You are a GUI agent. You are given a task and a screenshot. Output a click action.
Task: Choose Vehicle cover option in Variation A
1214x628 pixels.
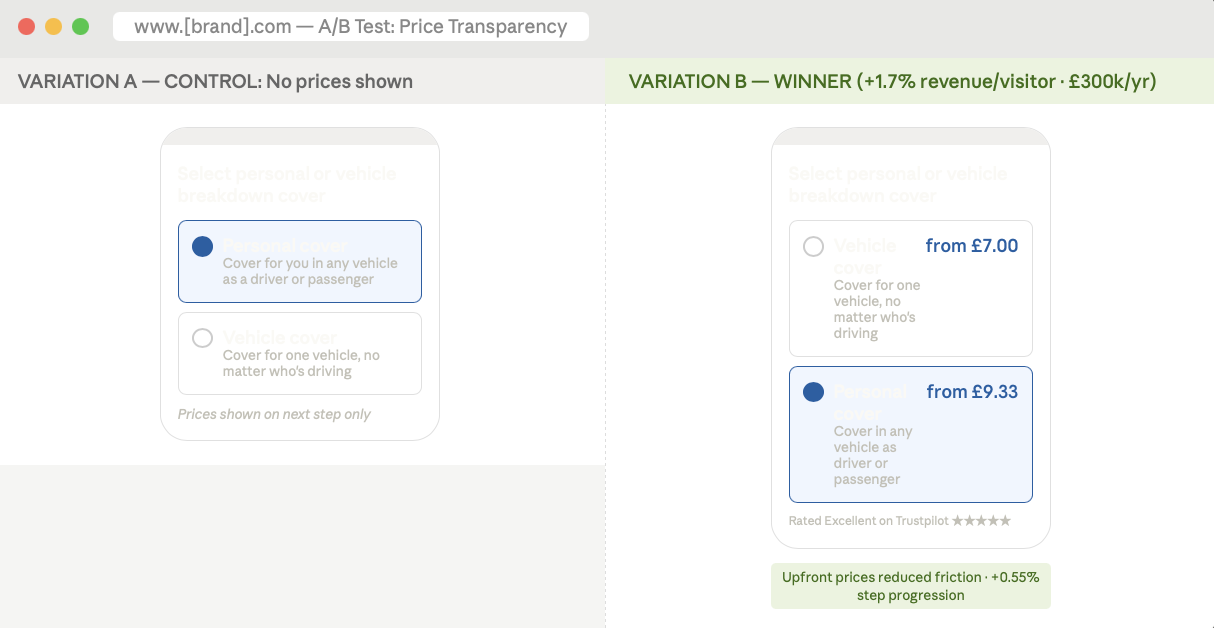point(203,338)
